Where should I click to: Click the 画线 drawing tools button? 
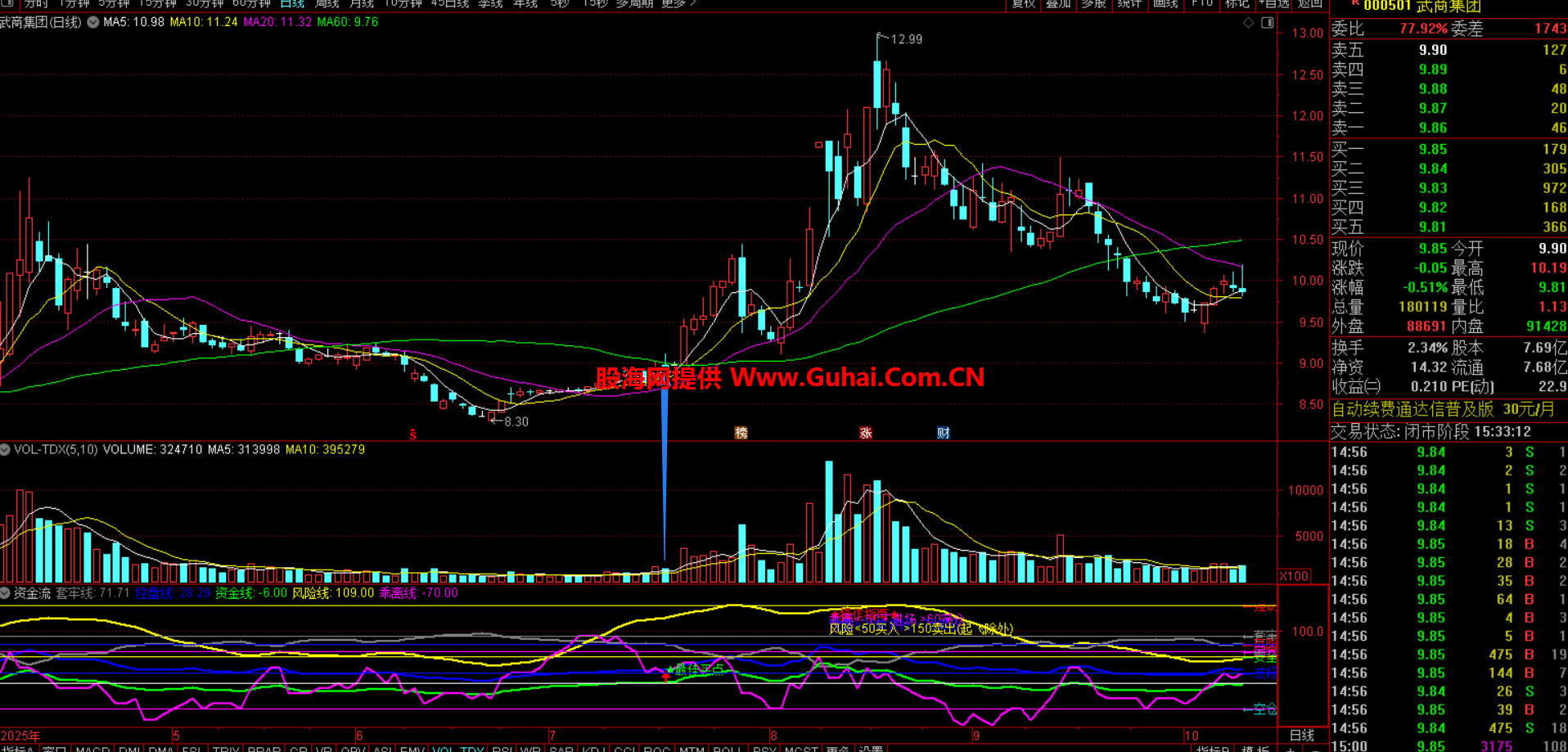[1165, 3]
